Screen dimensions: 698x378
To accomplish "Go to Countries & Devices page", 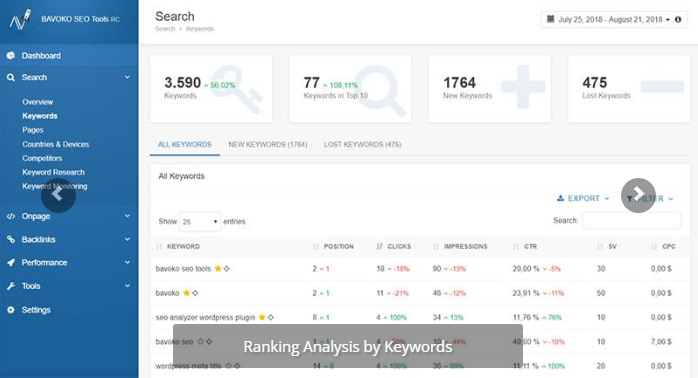I will [x=56, y=144].
